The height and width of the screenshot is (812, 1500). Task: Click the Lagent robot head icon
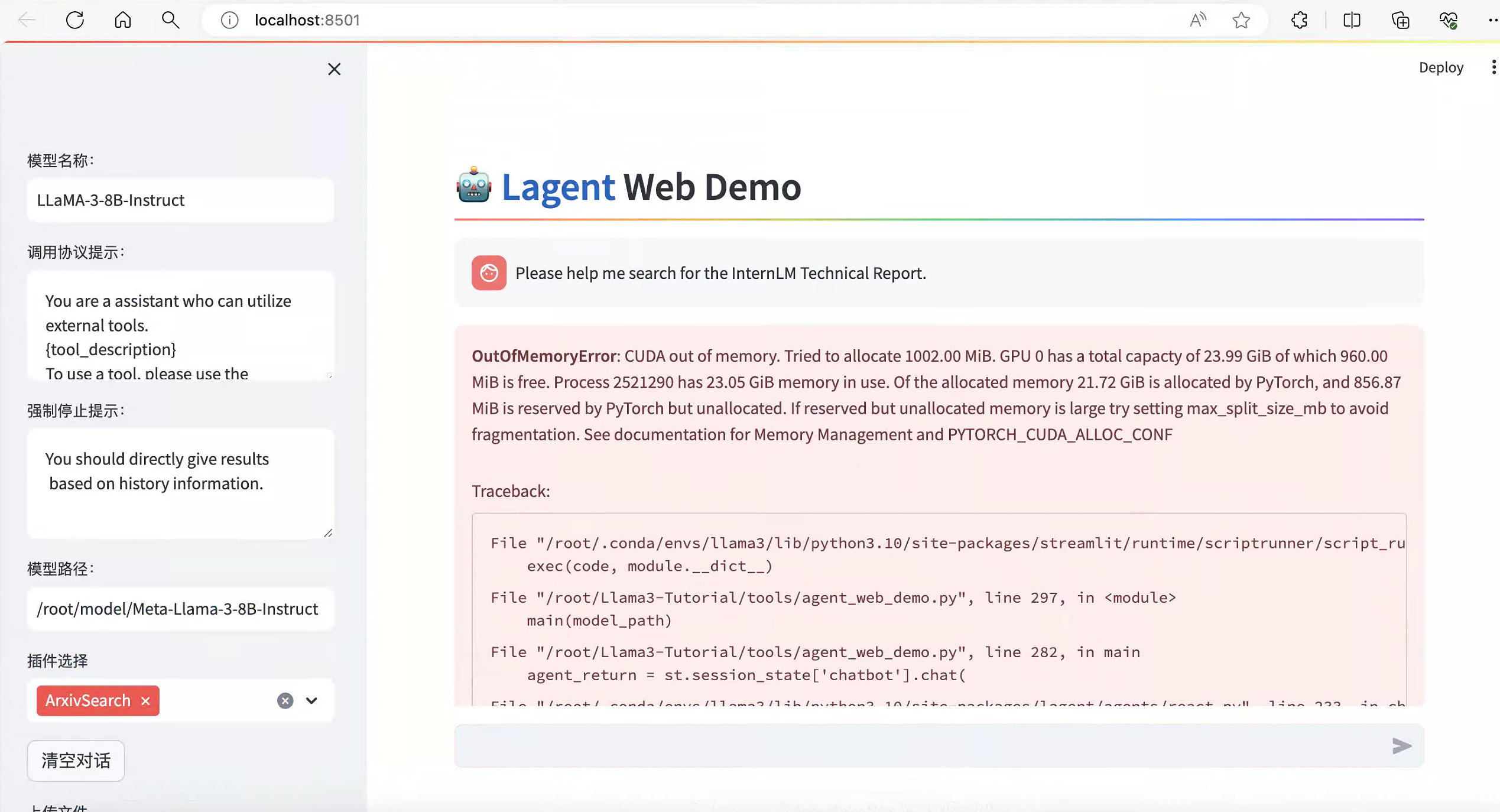[474, 186]
